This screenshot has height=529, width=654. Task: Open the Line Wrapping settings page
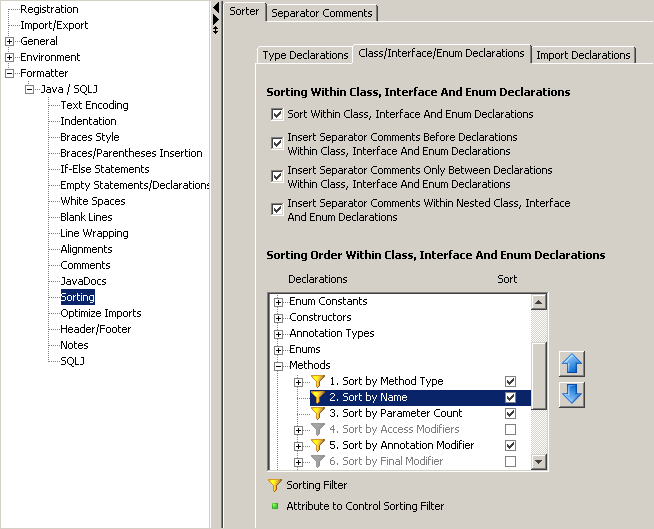pyautogui.click(x=94, y=233)
